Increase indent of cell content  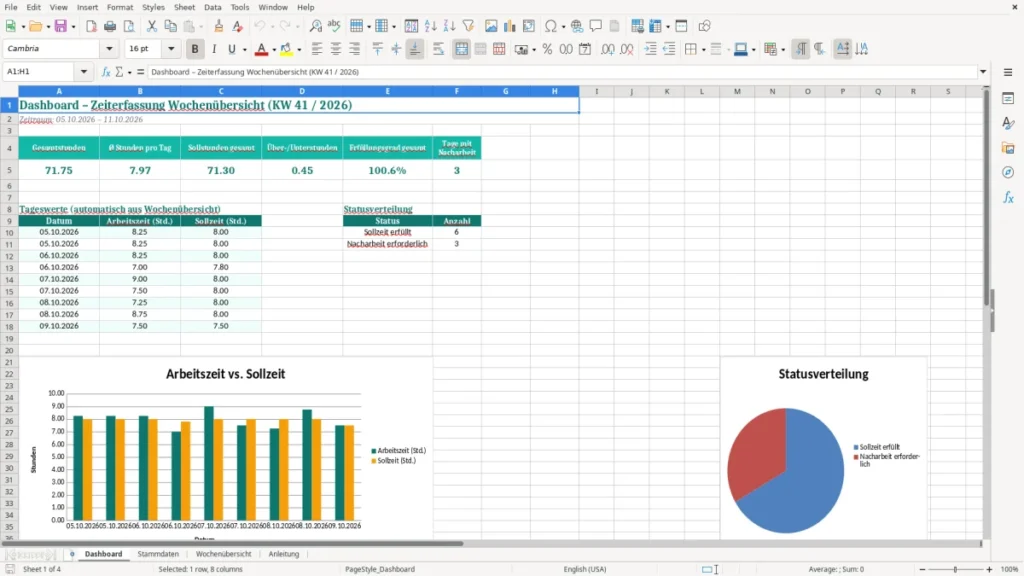pyautogui.click(x=650, y=49)
